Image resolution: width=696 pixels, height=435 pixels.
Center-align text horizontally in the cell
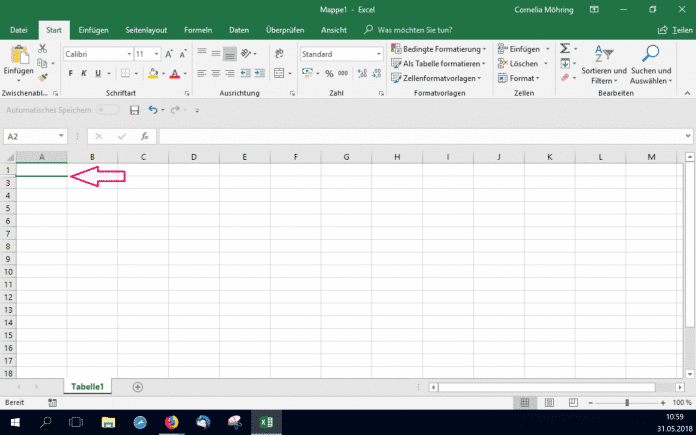216,73
